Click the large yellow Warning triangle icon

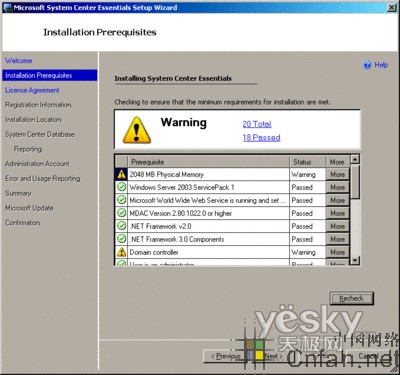137,130
